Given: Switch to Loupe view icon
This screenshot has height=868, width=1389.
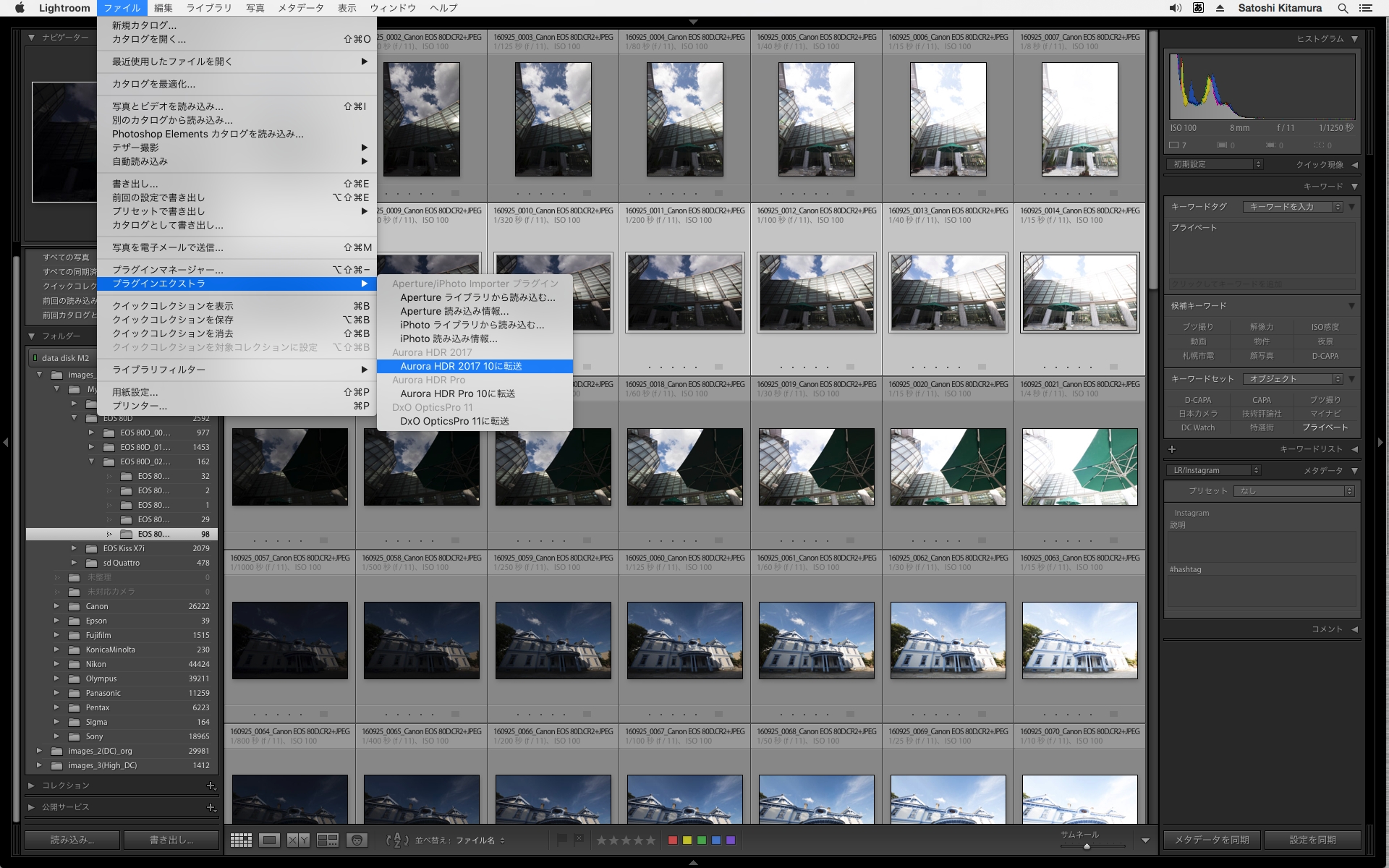Looking at the screenshot, I should point(270,841).
